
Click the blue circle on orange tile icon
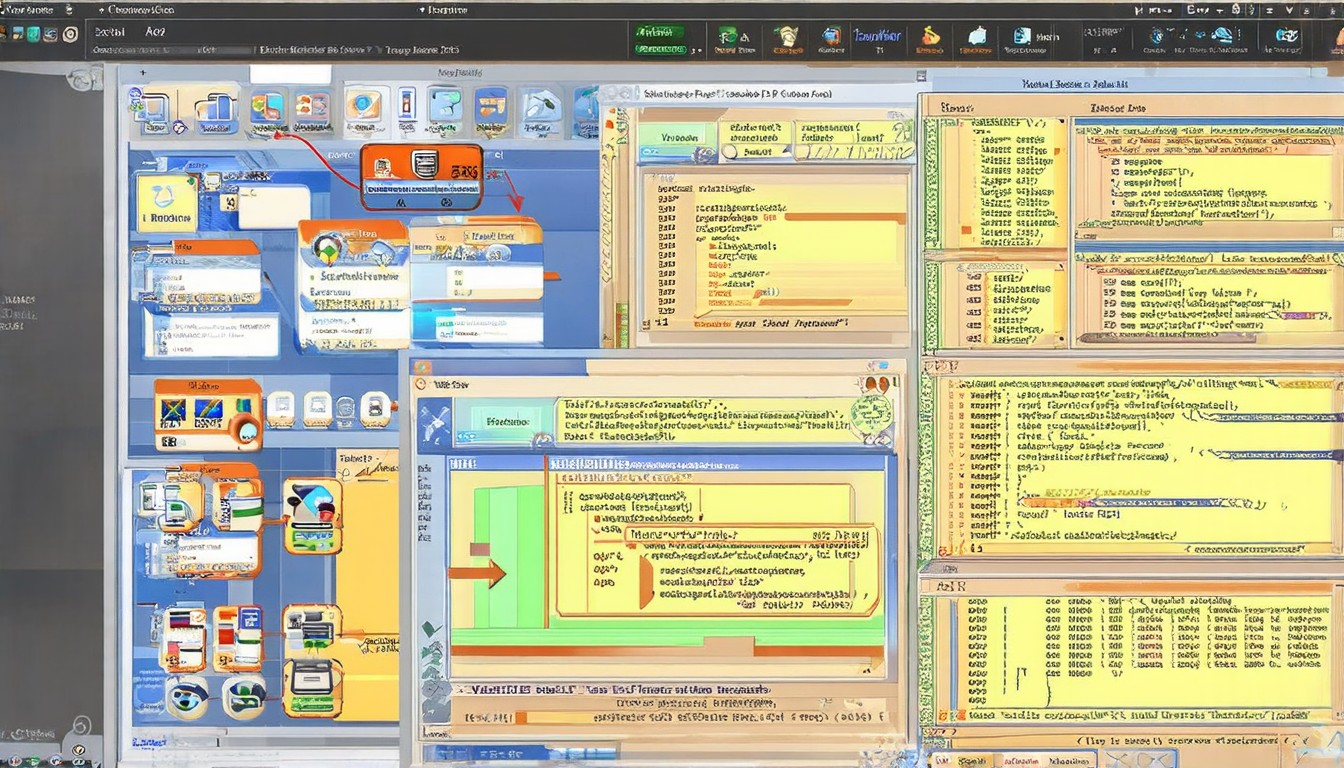363,107
